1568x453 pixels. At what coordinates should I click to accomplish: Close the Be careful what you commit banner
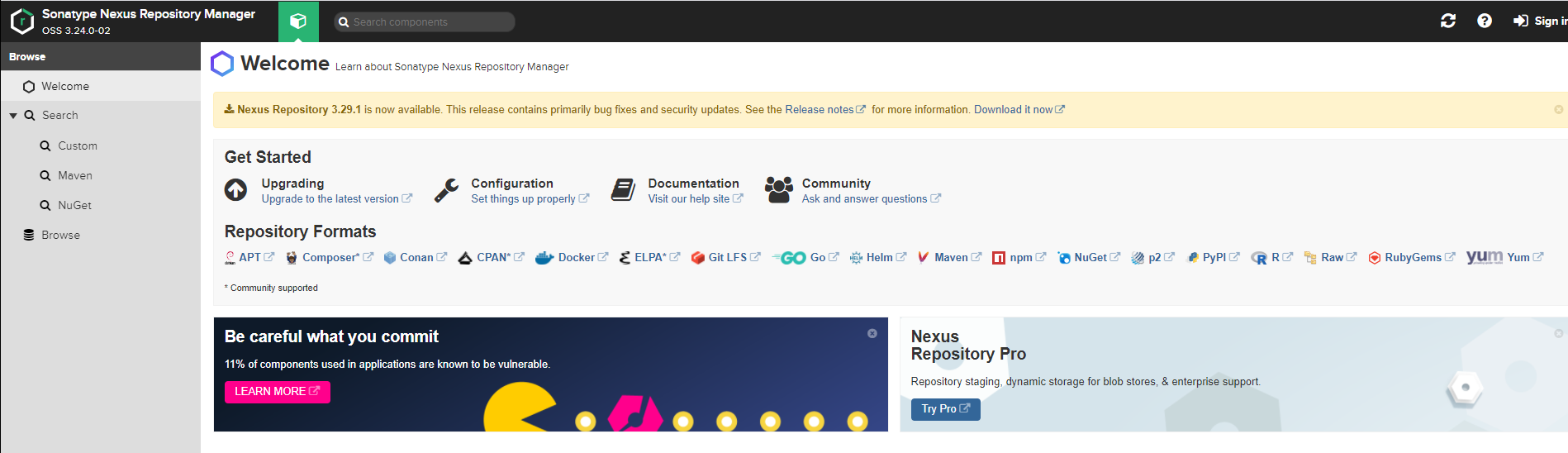872,333
